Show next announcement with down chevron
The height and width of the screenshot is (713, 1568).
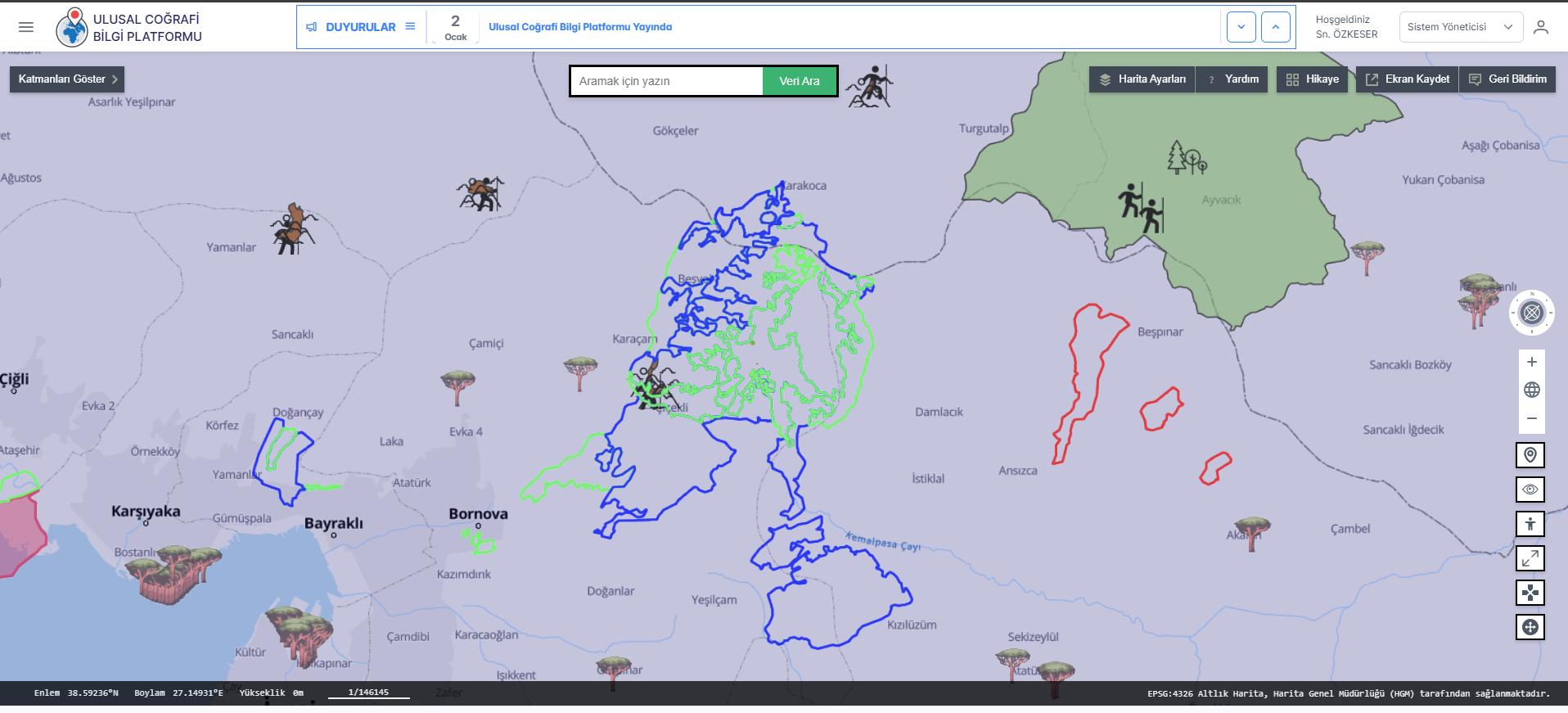point(1241,27)
